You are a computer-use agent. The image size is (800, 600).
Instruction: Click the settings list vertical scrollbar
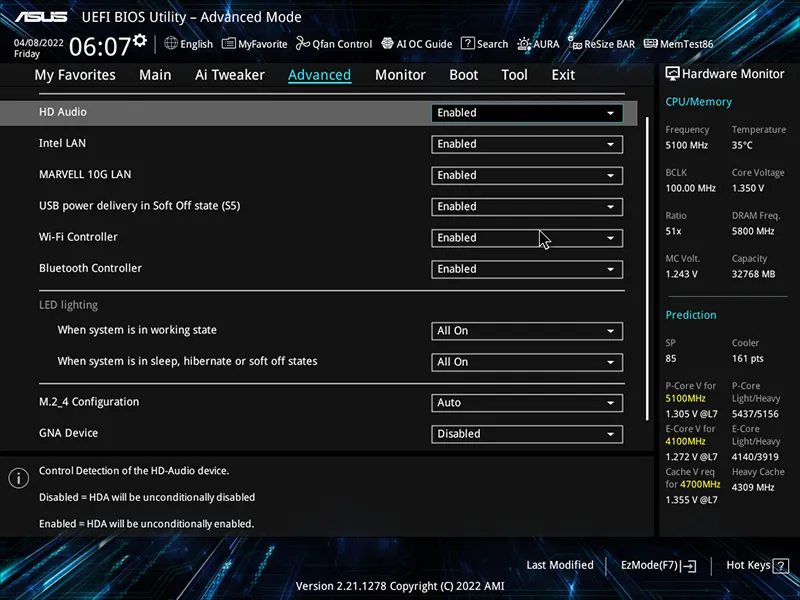647,269
